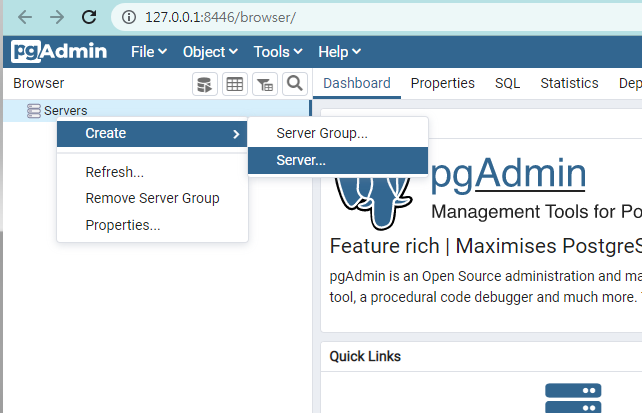Switch to the SQL tab
Screen dimensions: 642x413
click(x=507, y=83)
